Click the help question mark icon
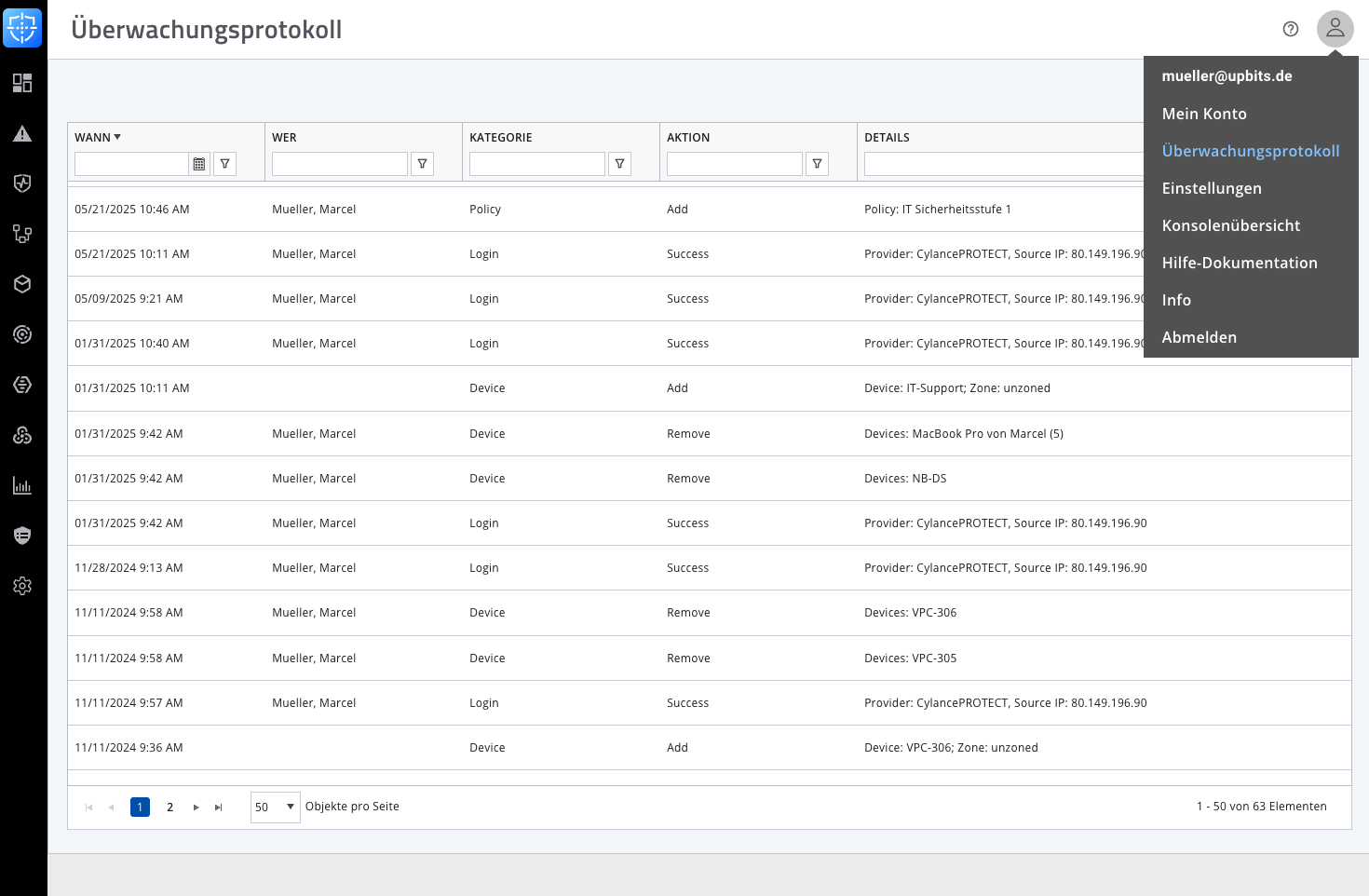1369x896 pixels. [1291, 29]
